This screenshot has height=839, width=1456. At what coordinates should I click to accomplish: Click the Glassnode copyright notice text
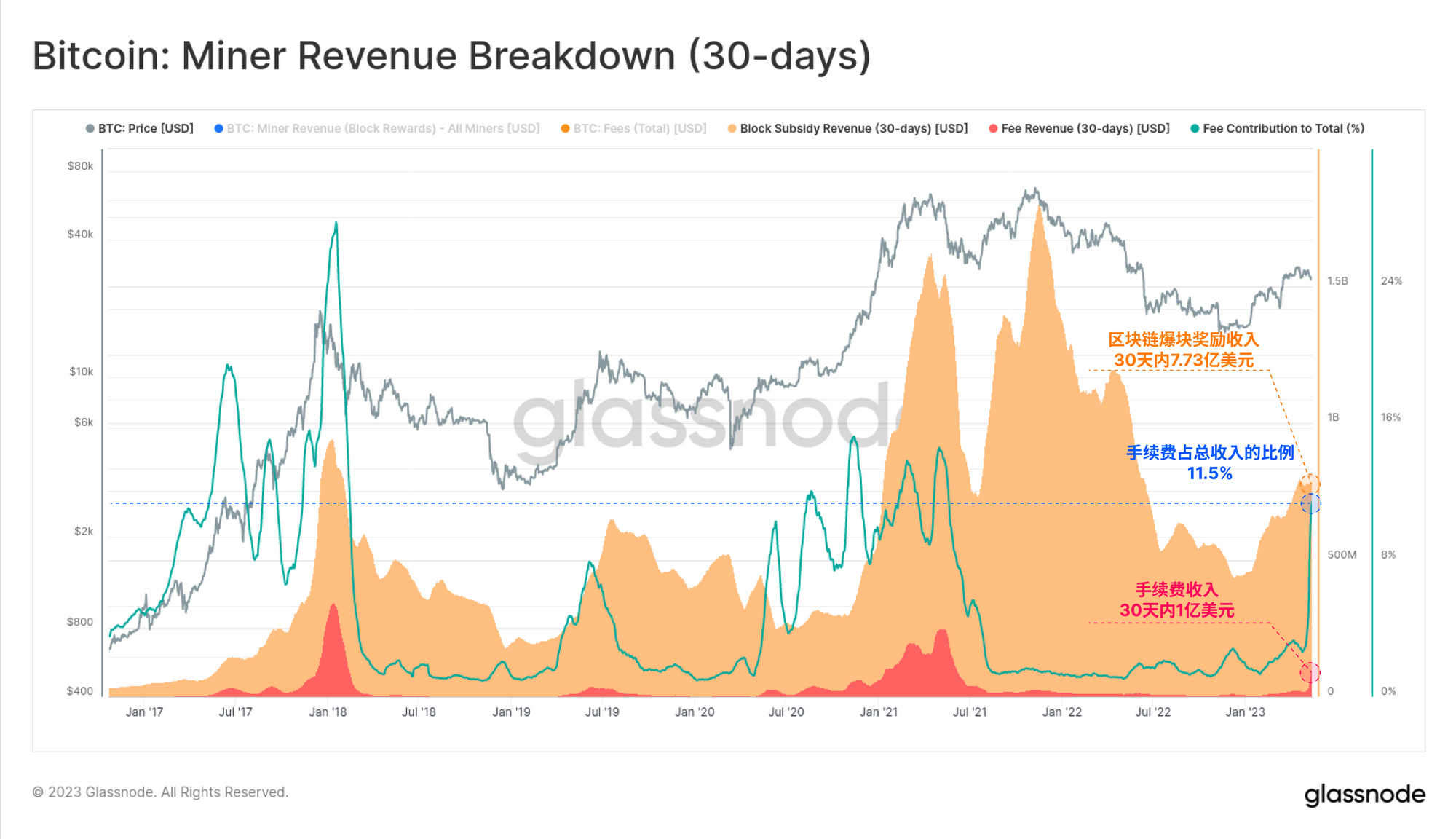(160, 792)
